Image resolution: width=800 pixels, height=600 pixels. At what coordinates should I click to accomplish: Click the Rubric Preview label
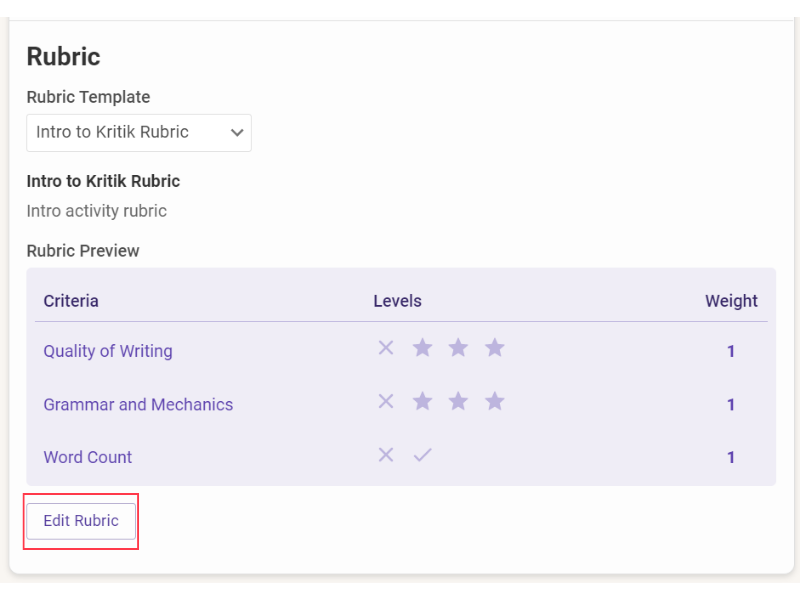click(83, 251)
